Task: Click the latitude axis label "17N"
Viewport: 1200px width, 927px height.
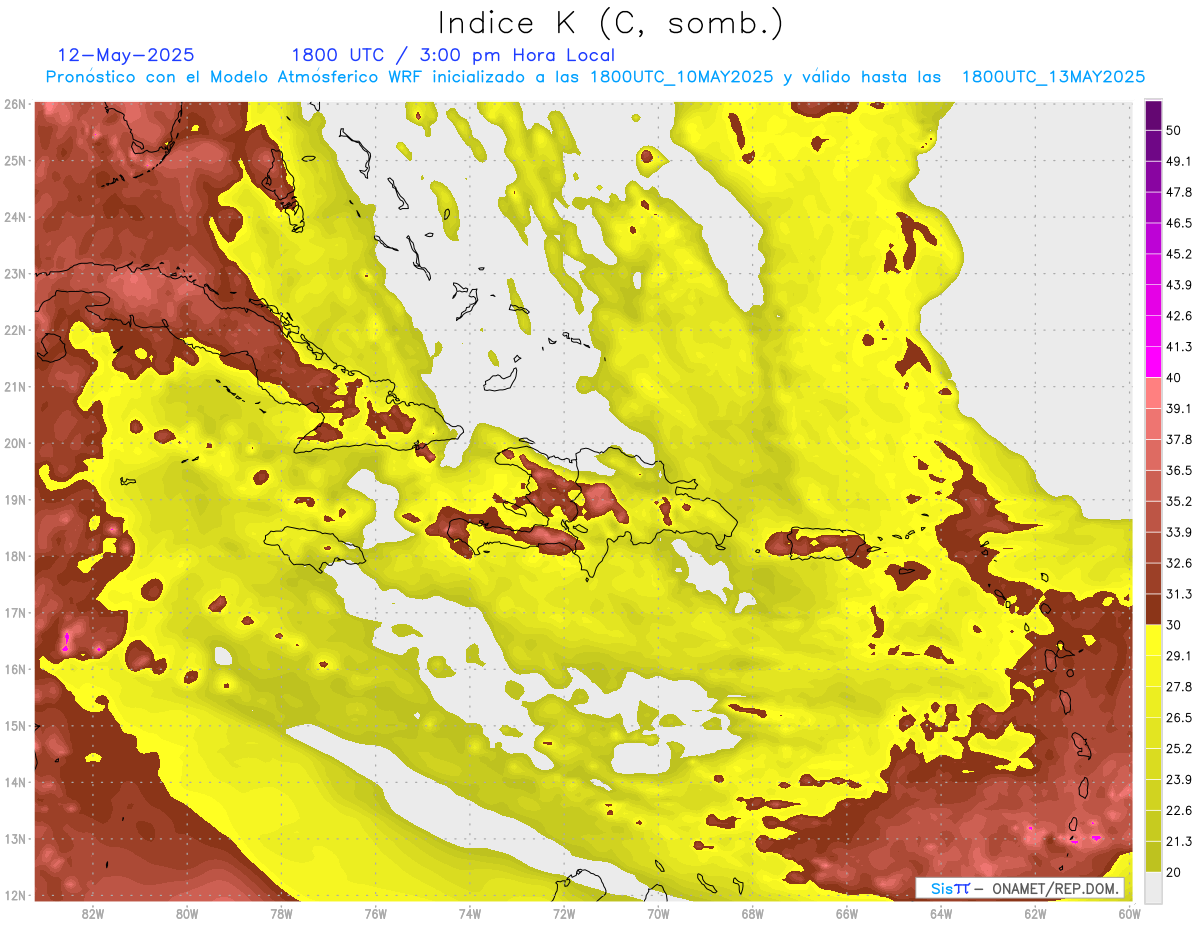Action: 15,613
